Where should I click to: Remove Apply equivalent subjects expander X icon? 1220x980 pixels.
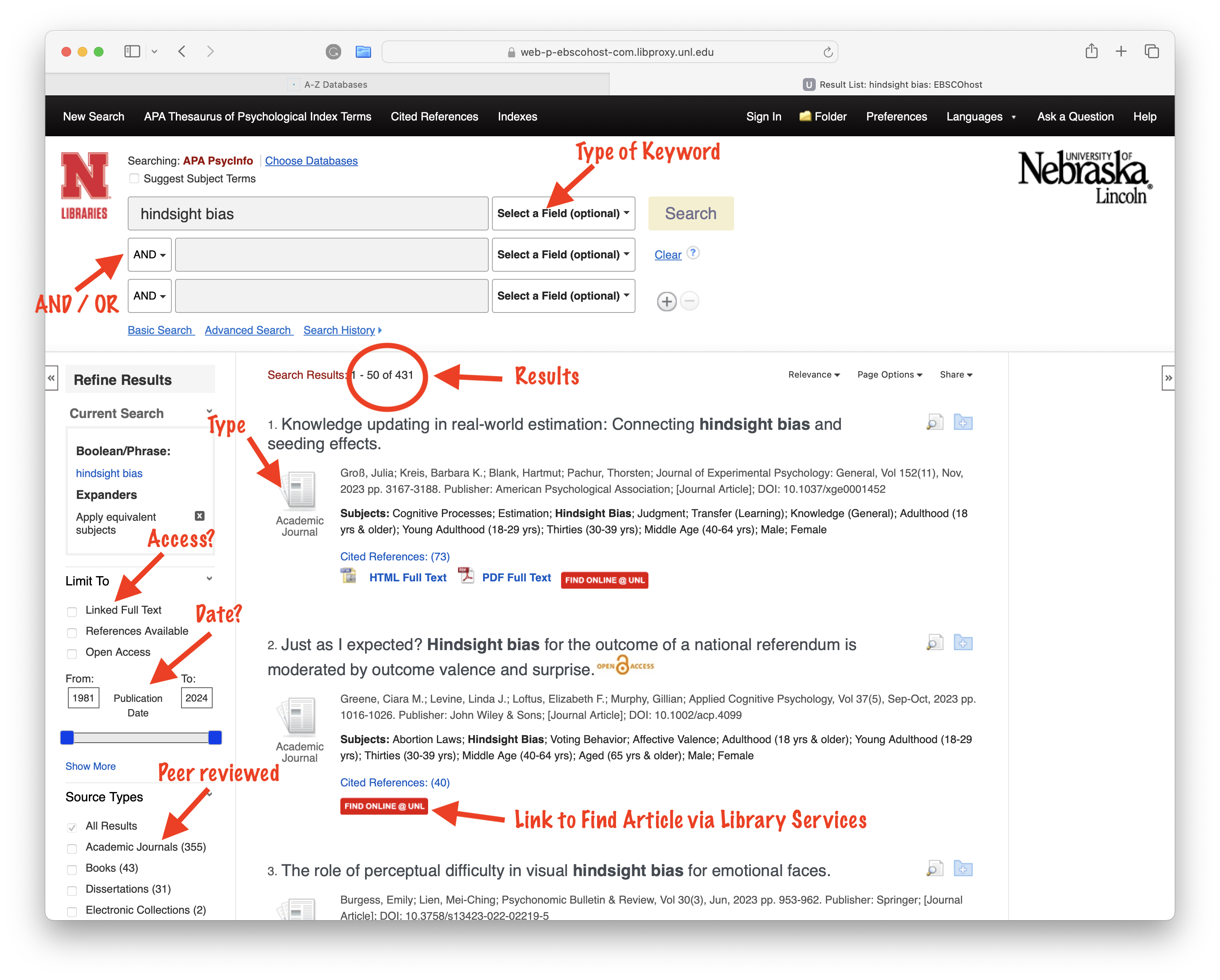(199, 516)
